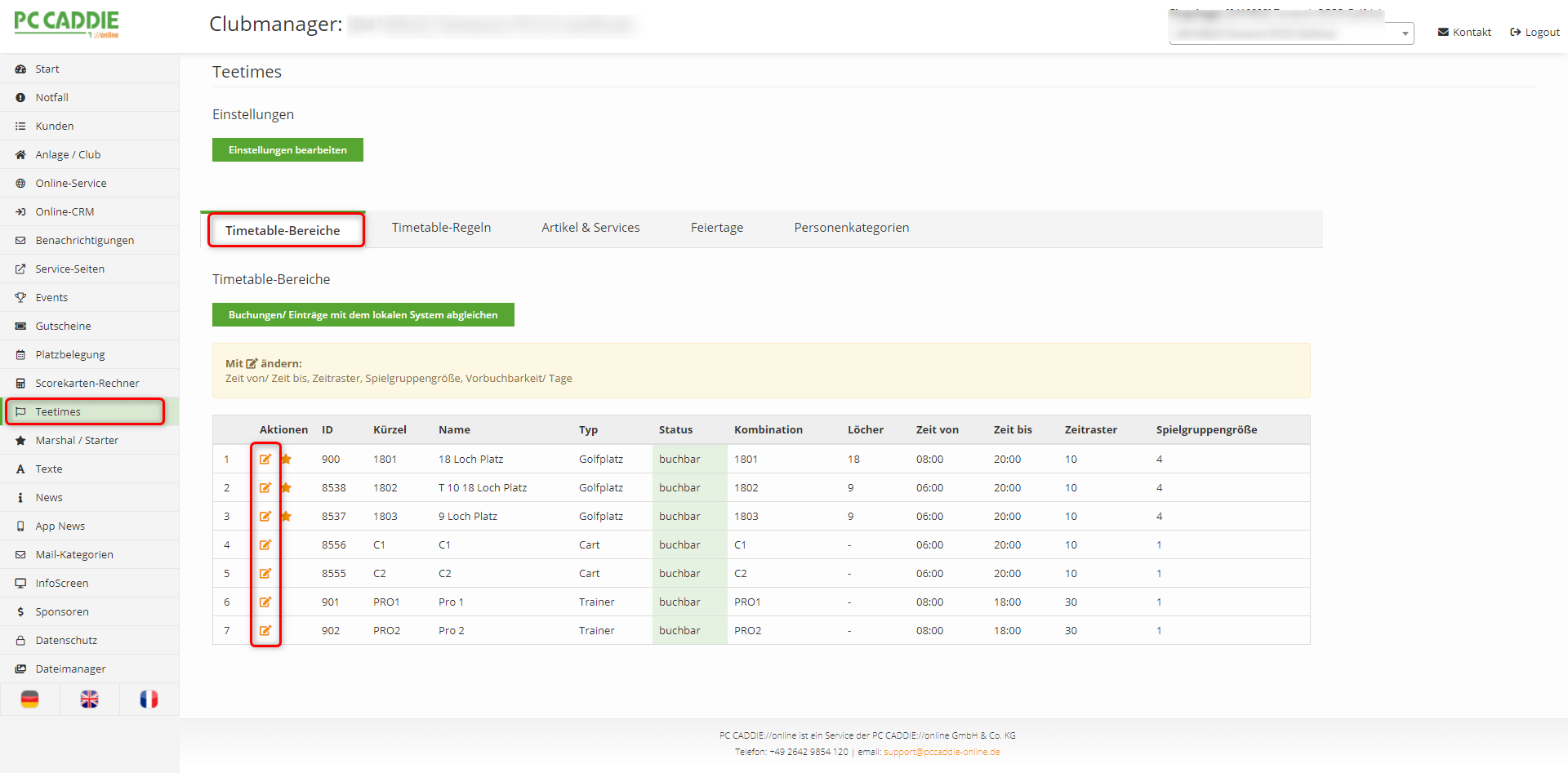Edit the Pro 2 trainer entry
This screenshot has height=773, width=1568.
[265, 630]
